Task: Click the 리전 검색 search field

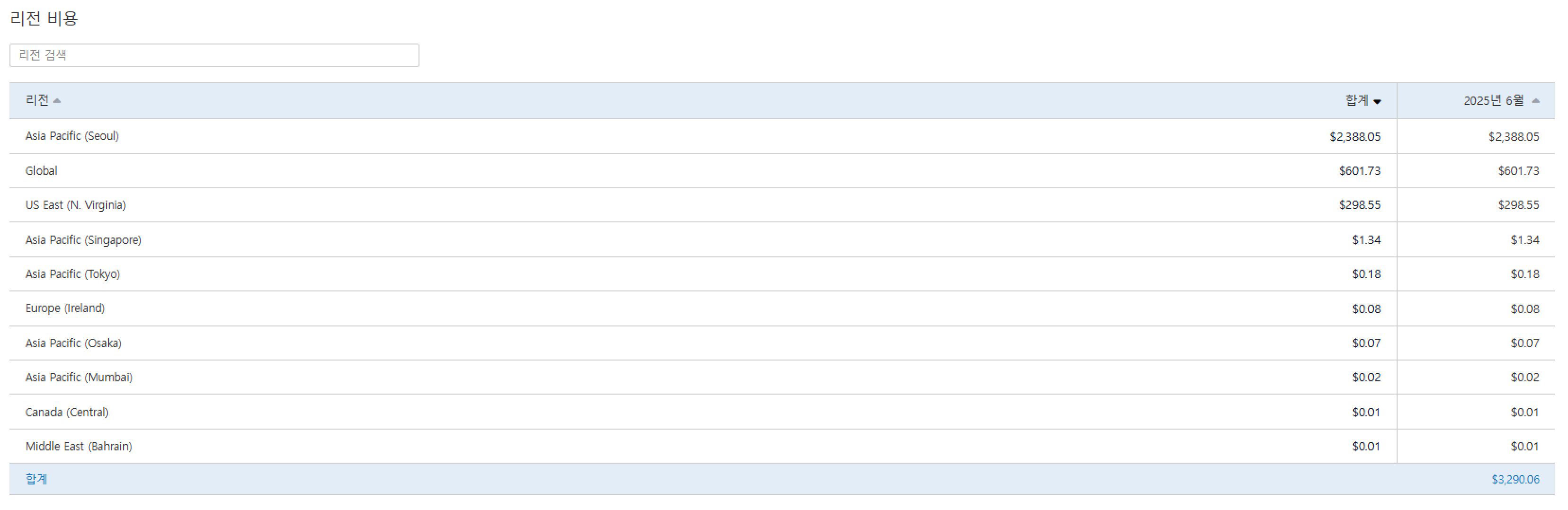Action: [214, 55]
